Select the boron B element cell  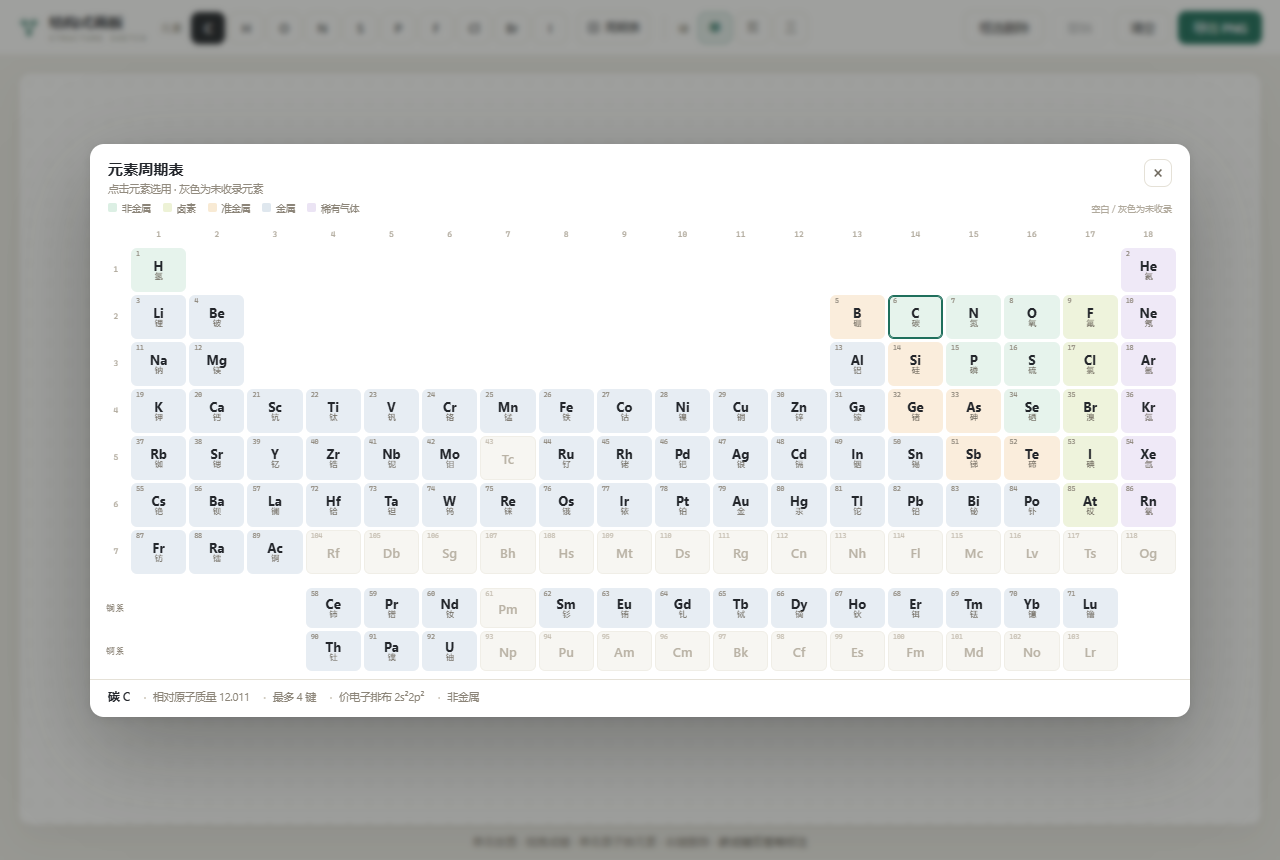[857, 317]
